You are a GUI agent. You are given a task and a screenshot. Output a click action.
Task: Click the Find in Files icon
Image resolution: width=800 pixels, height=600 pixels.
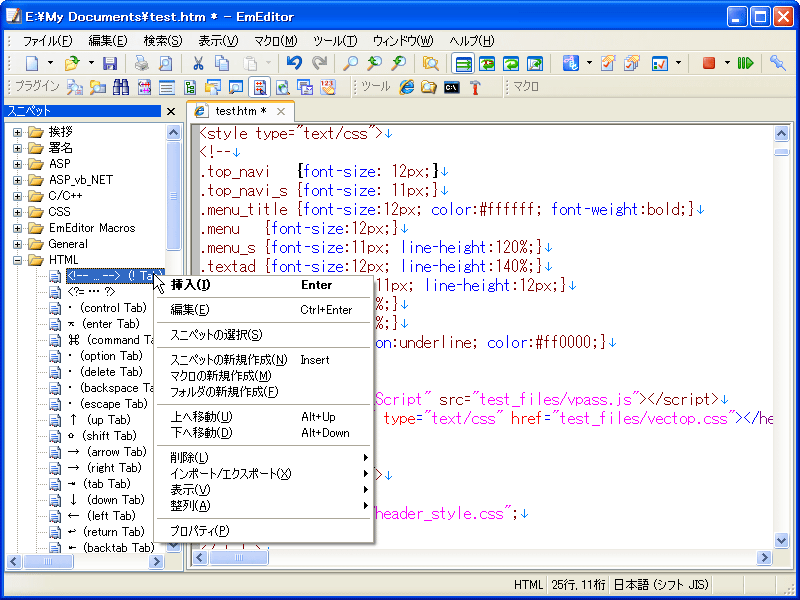pos(431,63)
